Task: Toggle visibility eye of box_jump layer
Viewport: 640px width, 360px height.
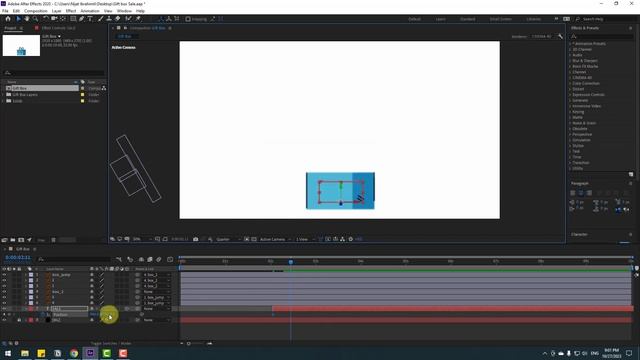Action: [4, 275]
